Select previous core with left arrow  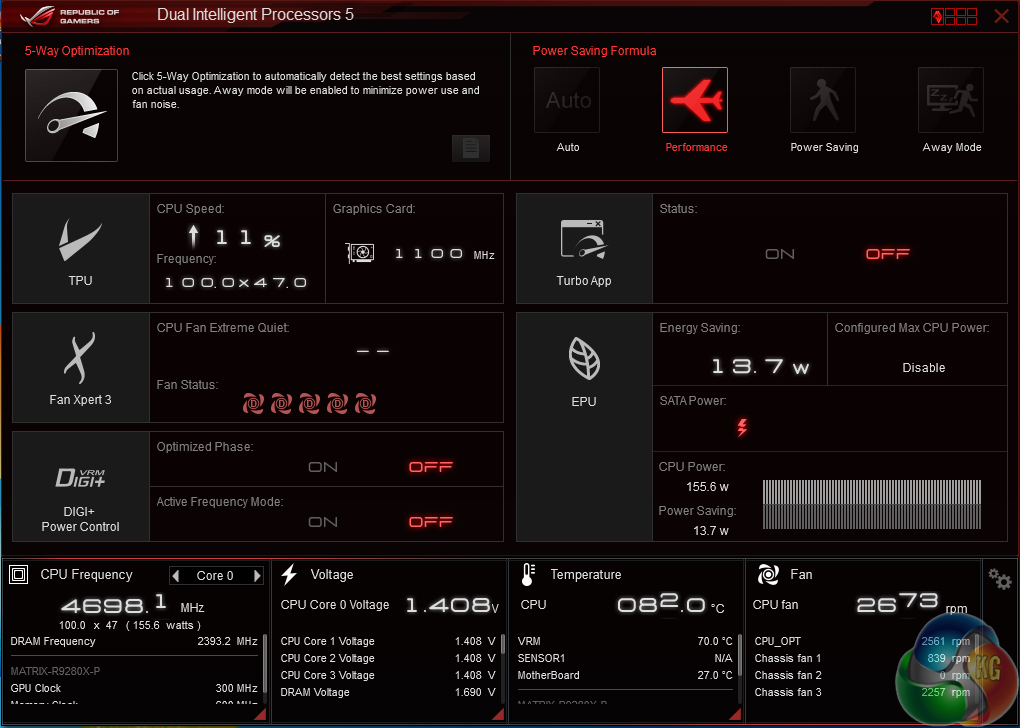pos(175,576)
